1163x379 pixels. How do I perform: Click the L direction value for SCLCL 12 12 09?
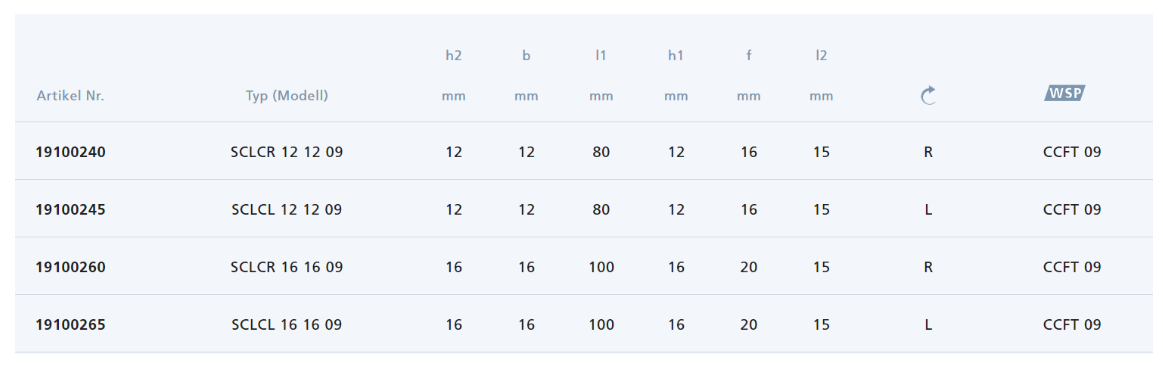928,210
